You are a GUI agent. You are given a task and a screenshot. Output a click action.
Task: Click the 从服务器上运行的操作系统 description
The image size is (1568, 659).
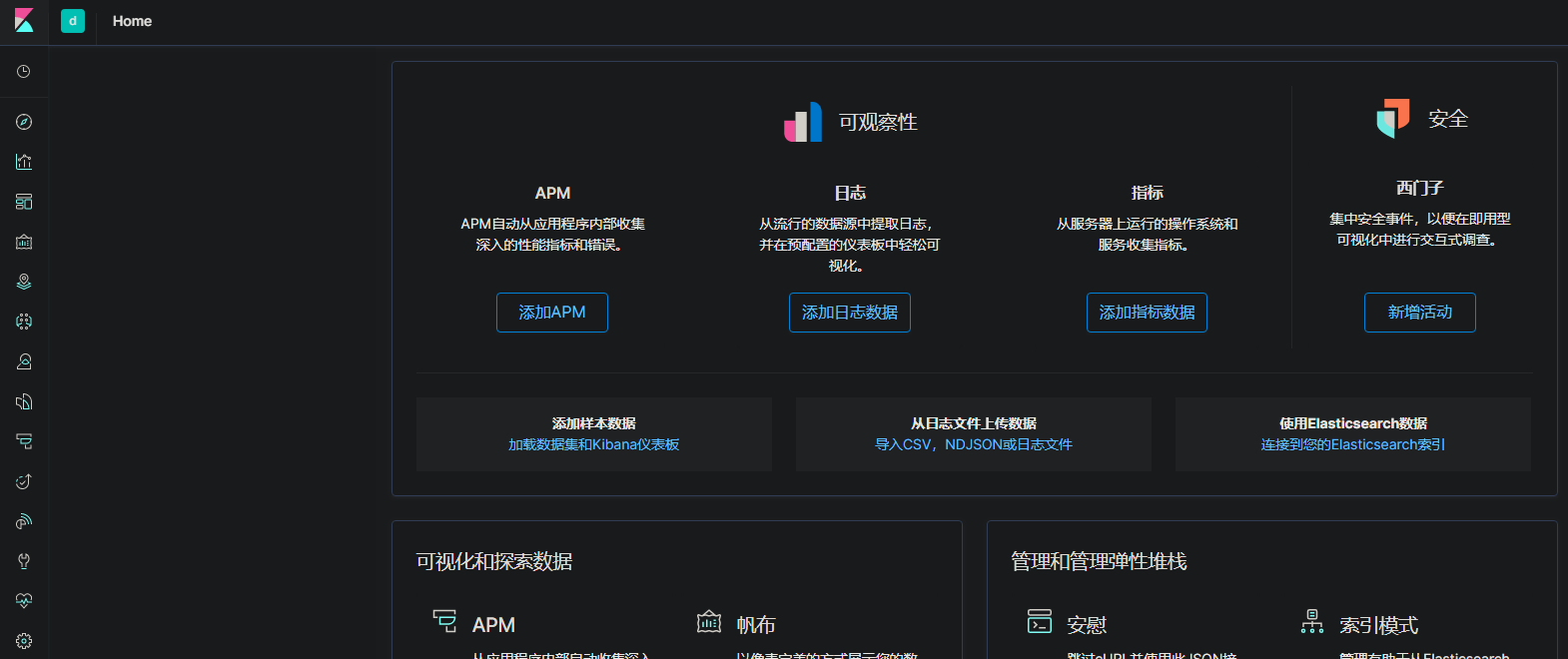click(x=1147, y=235)
